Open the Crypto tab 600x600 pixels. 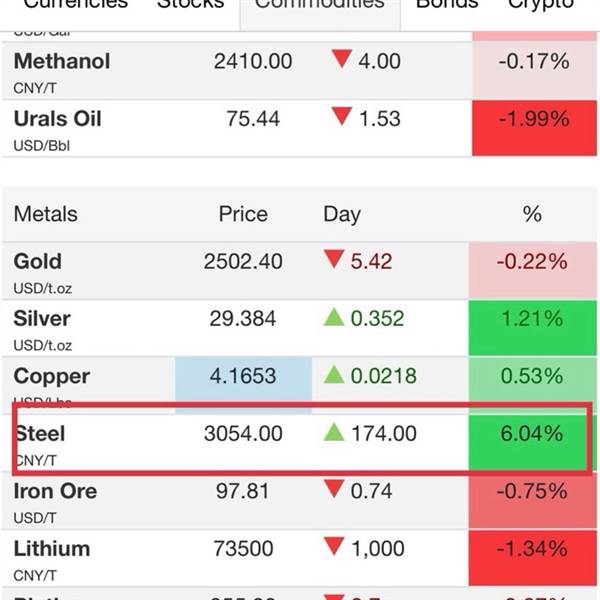(x=541, y=4)
